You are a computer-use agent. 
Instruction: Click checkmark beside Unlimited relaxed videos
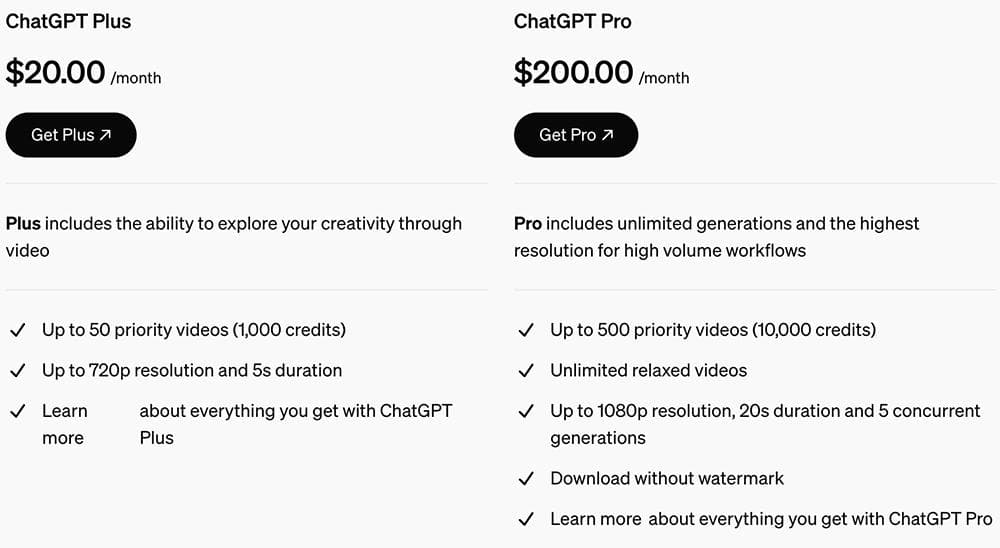(526, 371)
